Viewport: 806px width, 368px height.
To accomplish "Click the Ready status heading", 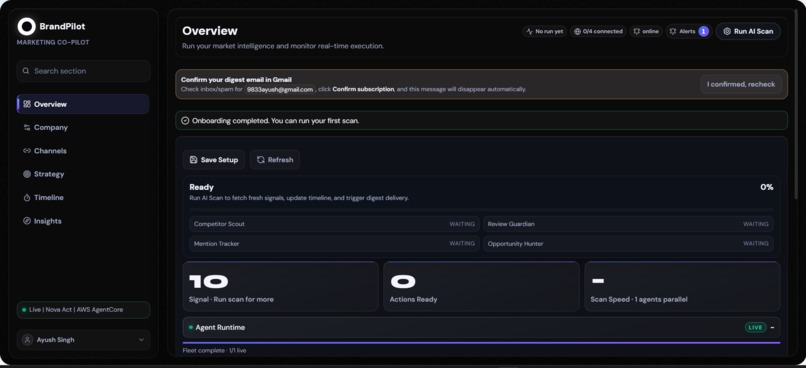I will pyautogui.click(x=202, y=187).
